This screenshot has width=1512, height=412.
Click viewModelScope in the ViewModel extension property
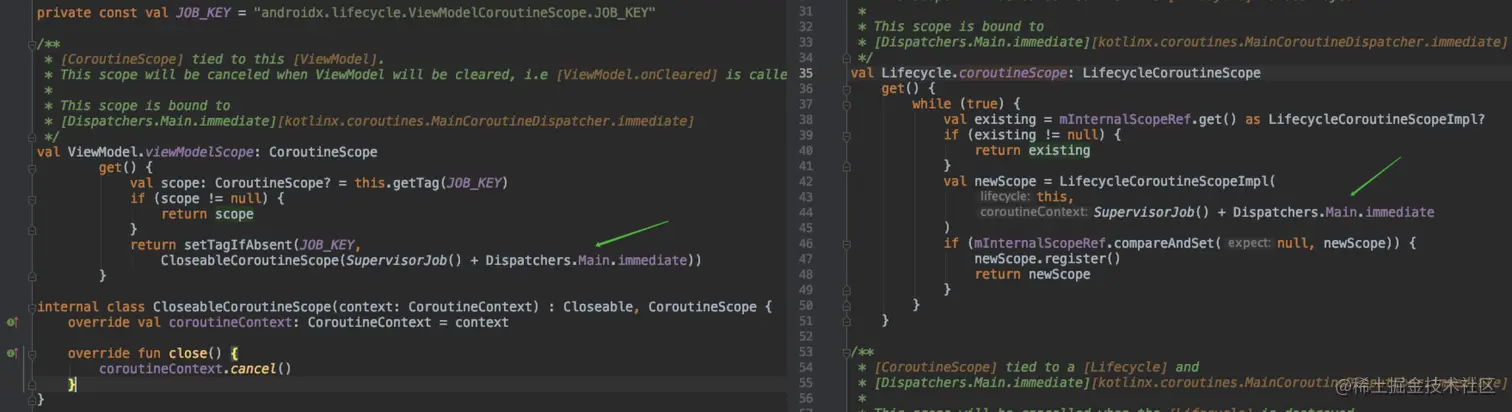[x=200, y=152]
